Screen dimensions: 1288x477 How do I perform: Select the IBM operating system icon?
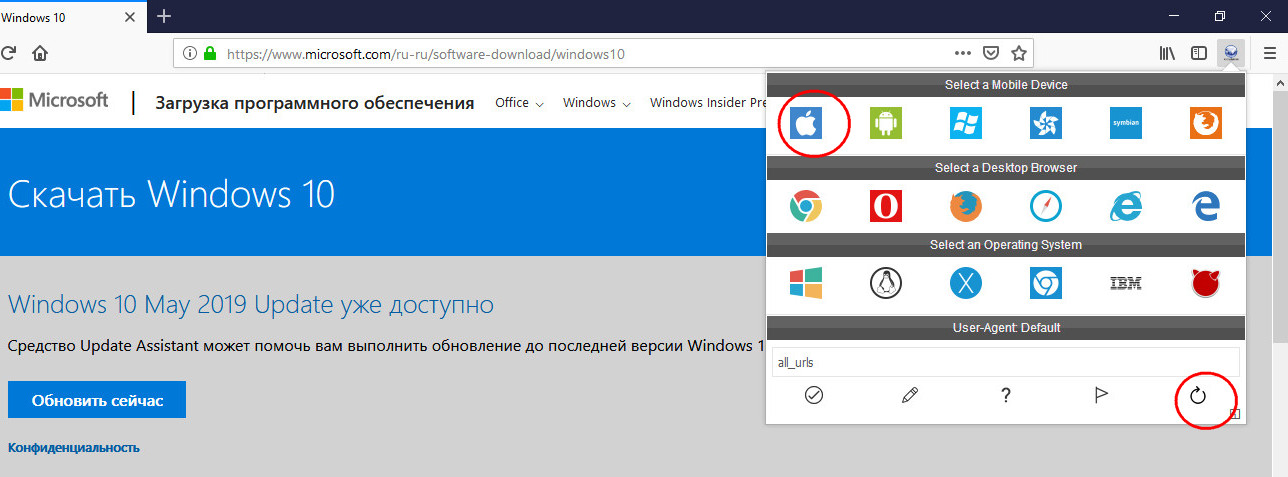click(x=1126, y=284)
